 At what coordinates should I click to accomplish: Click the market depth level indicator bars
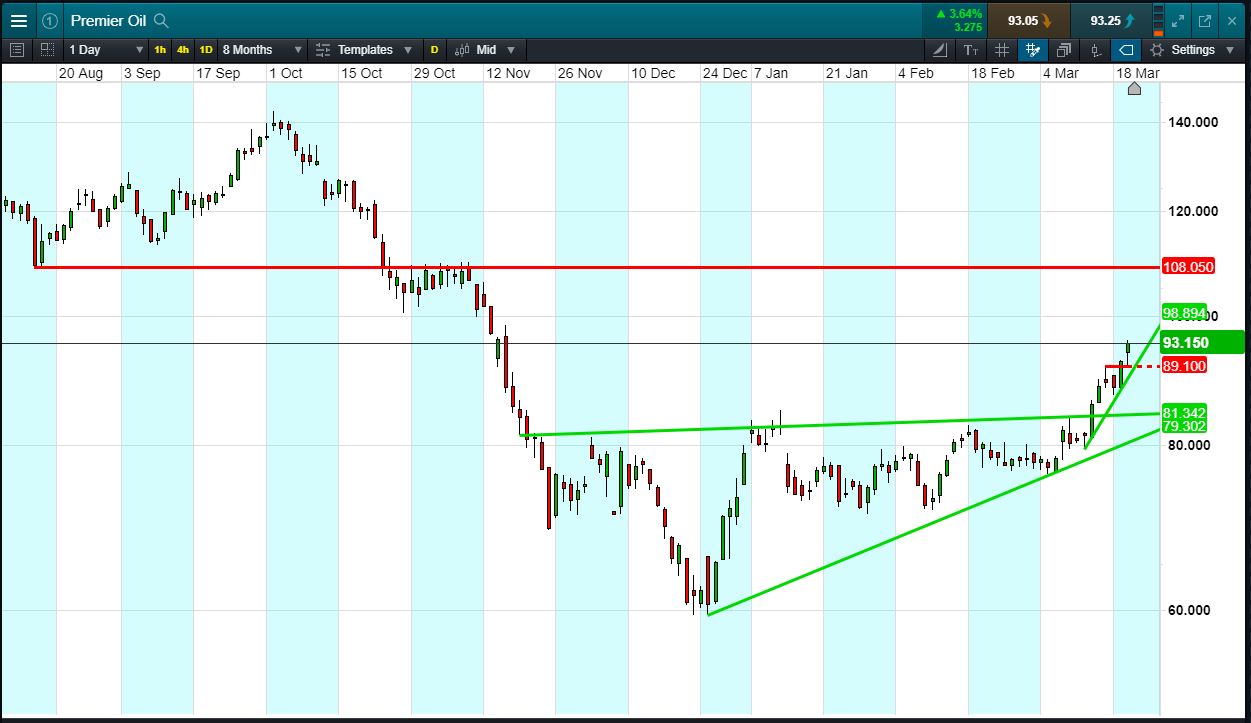point(1159,20)
